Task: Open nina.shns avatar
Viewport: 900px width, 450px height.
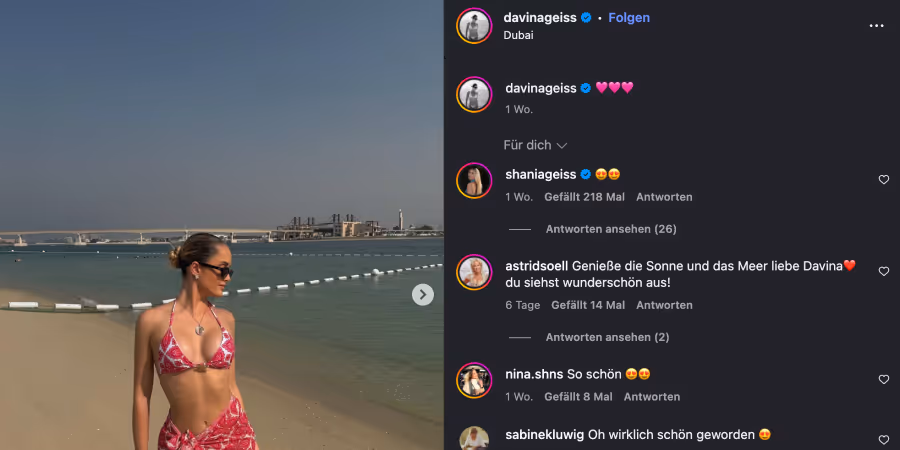Action: point(474,380)
